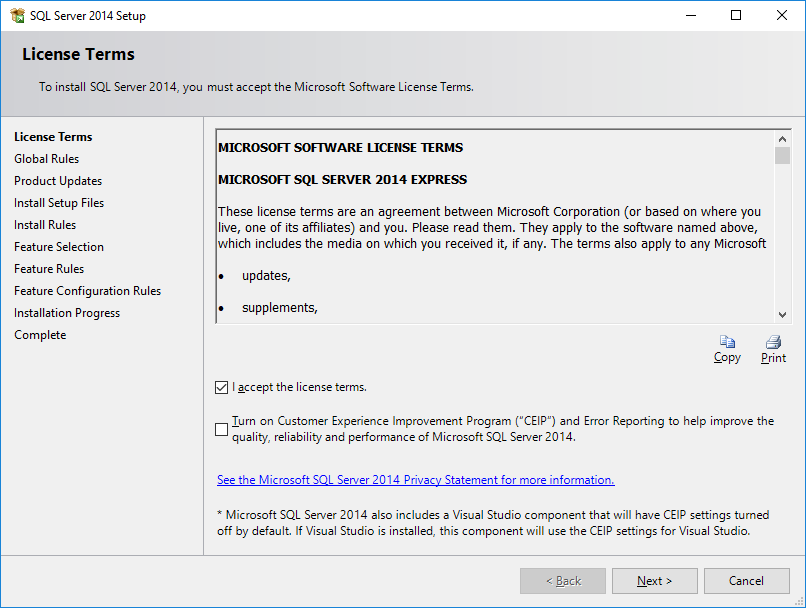Select the Global Rules step

[x=46, y=158]
